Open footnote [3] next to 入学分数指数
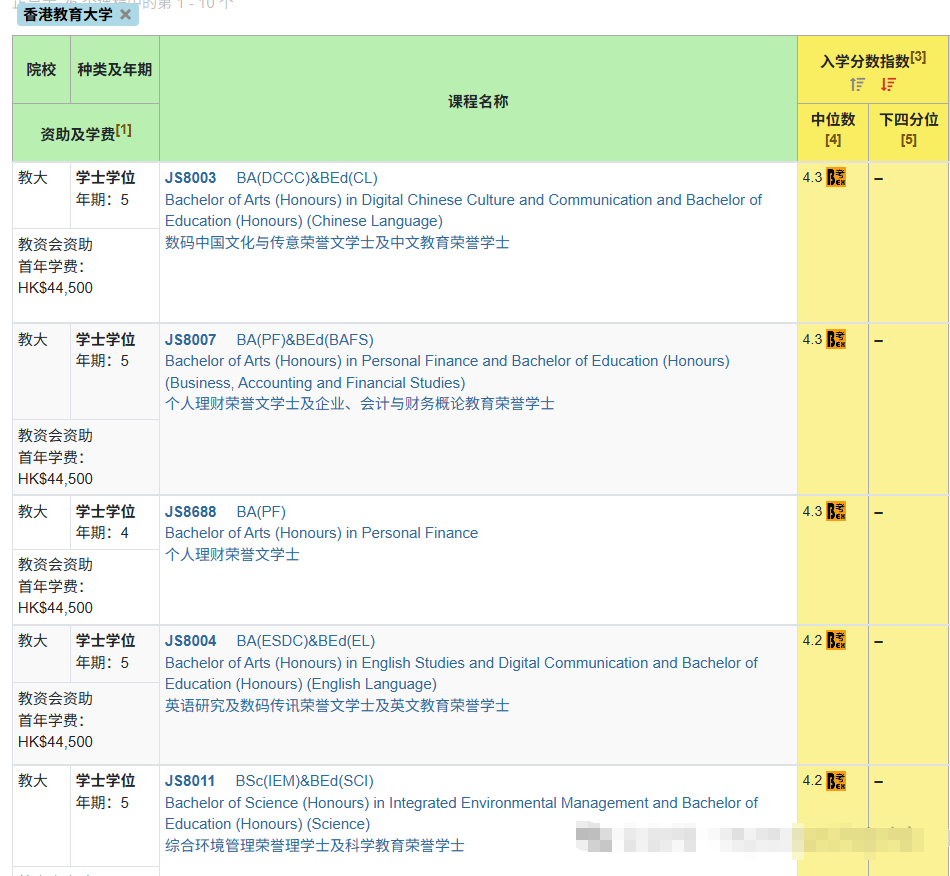Image resolution: width=950 pixels, height=876 pixels. tap(918, 57)
